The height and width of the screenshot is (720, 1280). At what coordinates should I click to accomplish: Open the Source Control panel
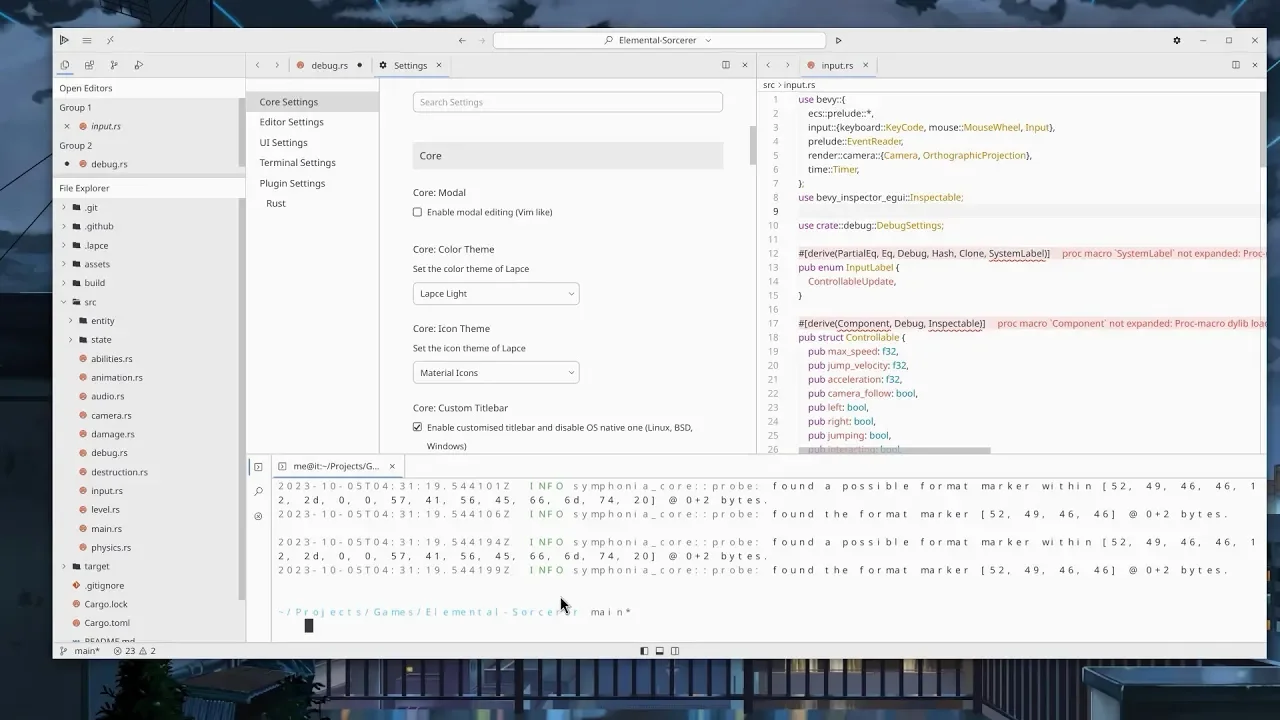click(x=113, y=65)
